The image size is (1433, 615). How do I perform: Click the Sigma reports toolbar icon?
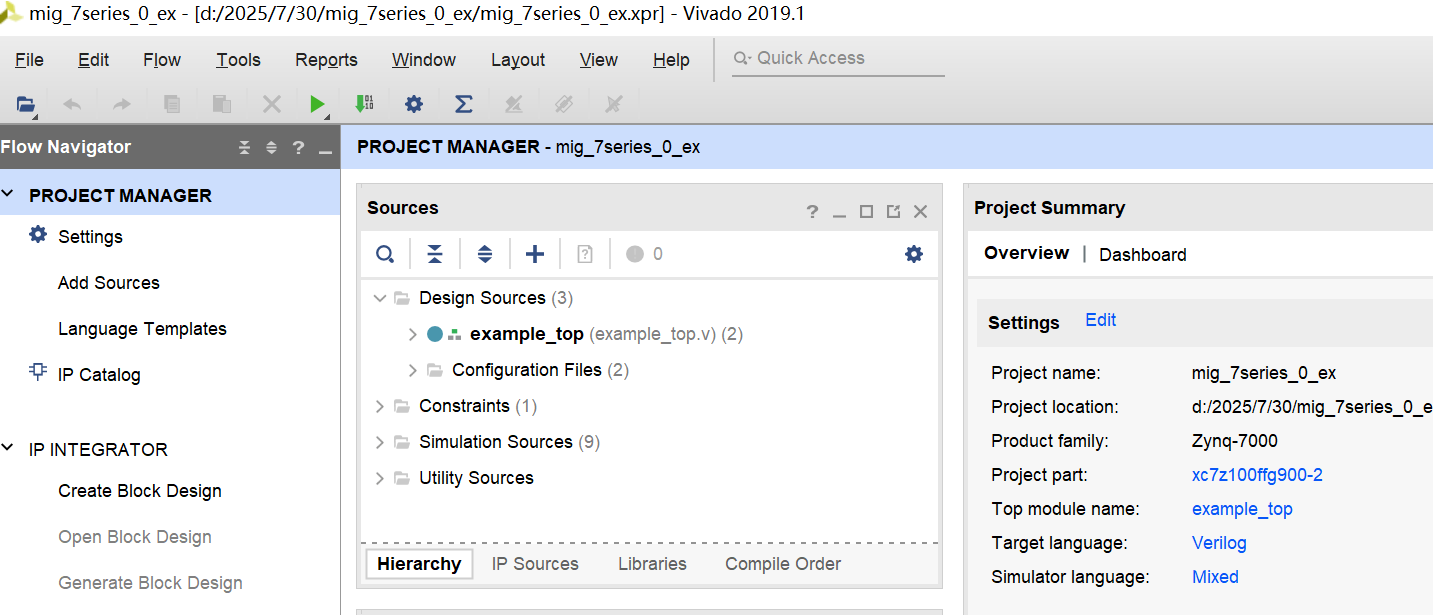(463, 103)
